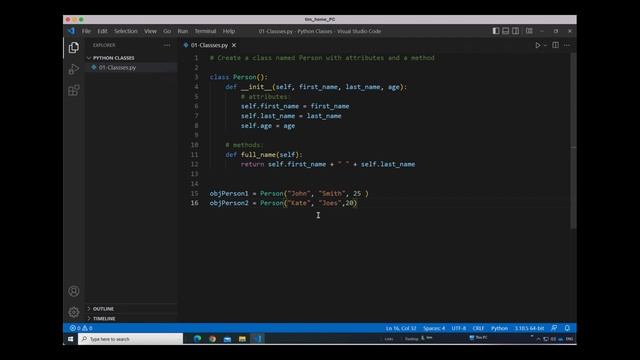Split the editor right
The width and height of the screenshot is (640, 360).
(556, 45)
